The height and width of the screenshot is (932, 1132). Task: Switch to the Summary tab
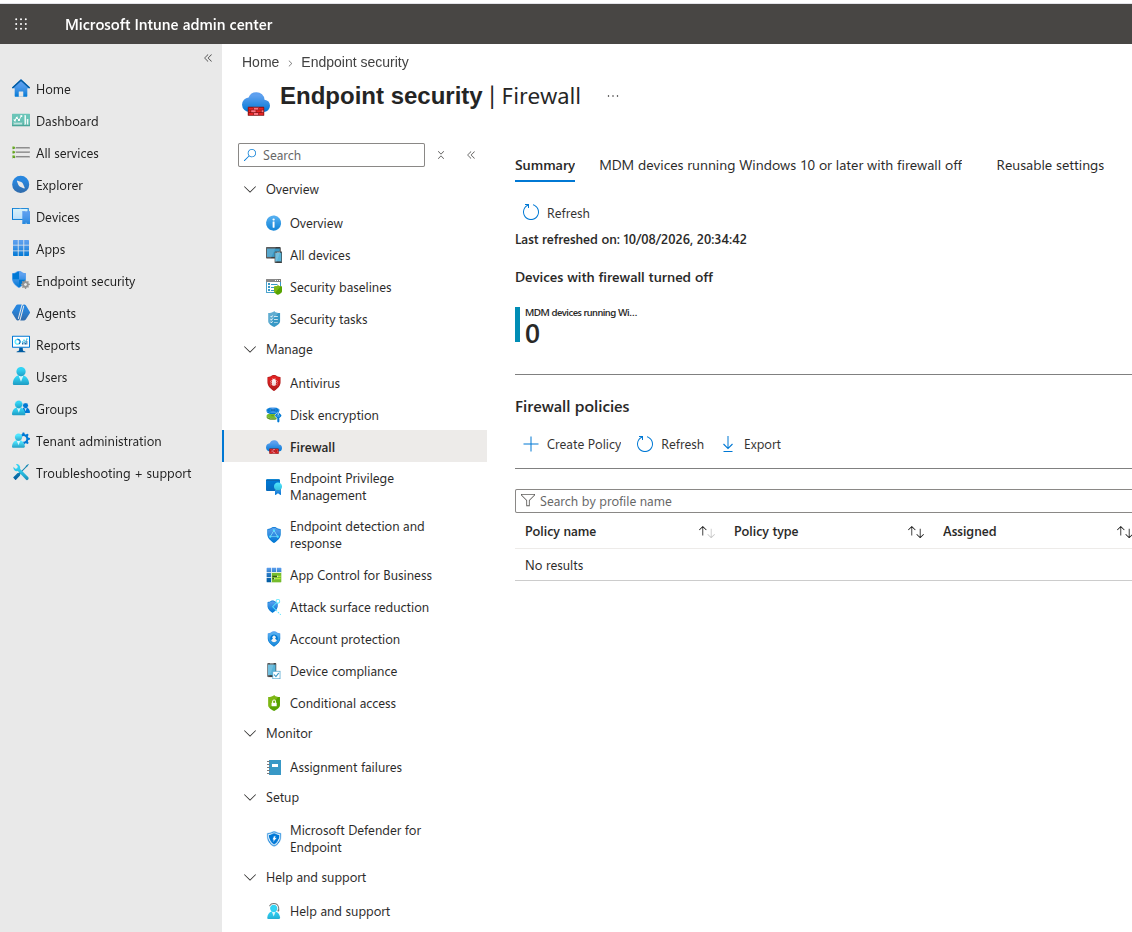(545, 165)
